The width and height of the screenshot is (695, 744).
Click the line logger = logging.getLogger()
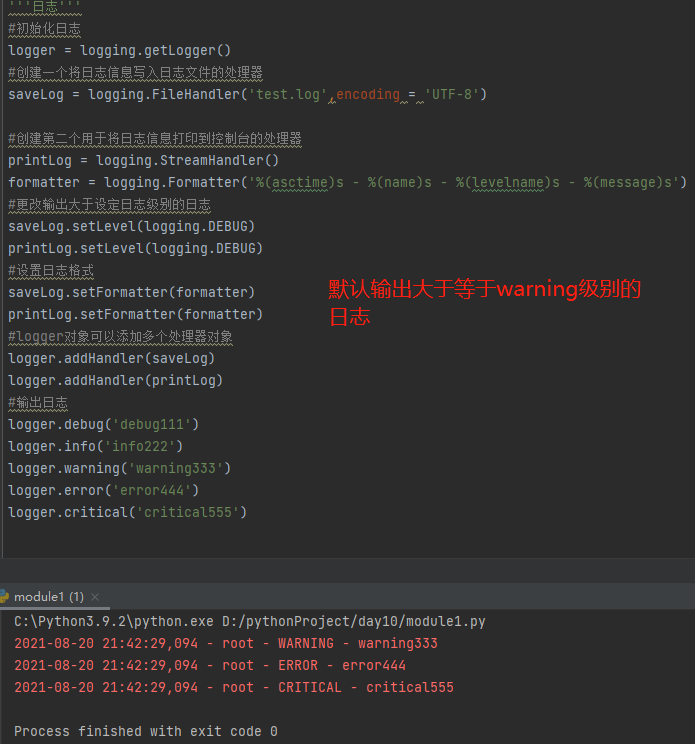[x=120, y=50]
